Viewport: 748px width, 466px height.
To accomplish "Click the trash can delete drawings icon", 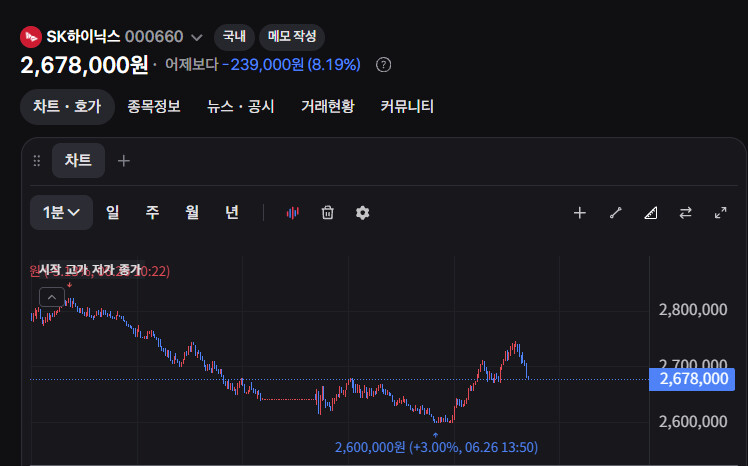I will tap(327, 213).
